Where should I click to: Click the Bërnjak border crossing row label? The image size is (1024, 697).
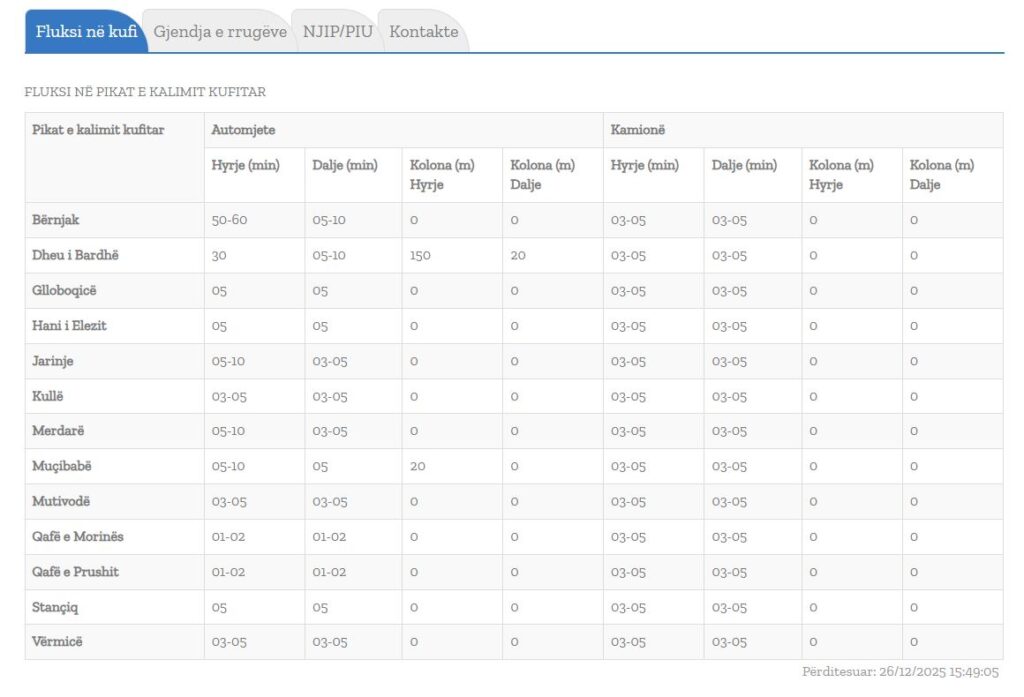tap(56, 220)
